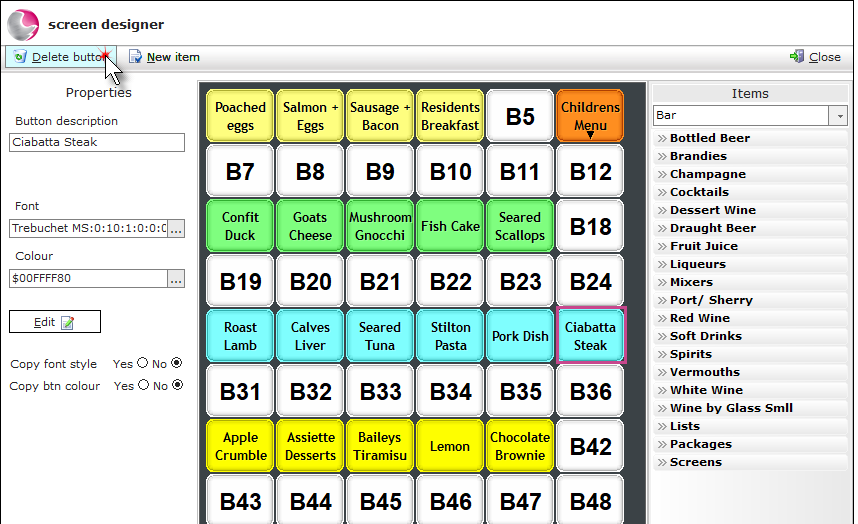Click New item in toolbar

(164, 57)
